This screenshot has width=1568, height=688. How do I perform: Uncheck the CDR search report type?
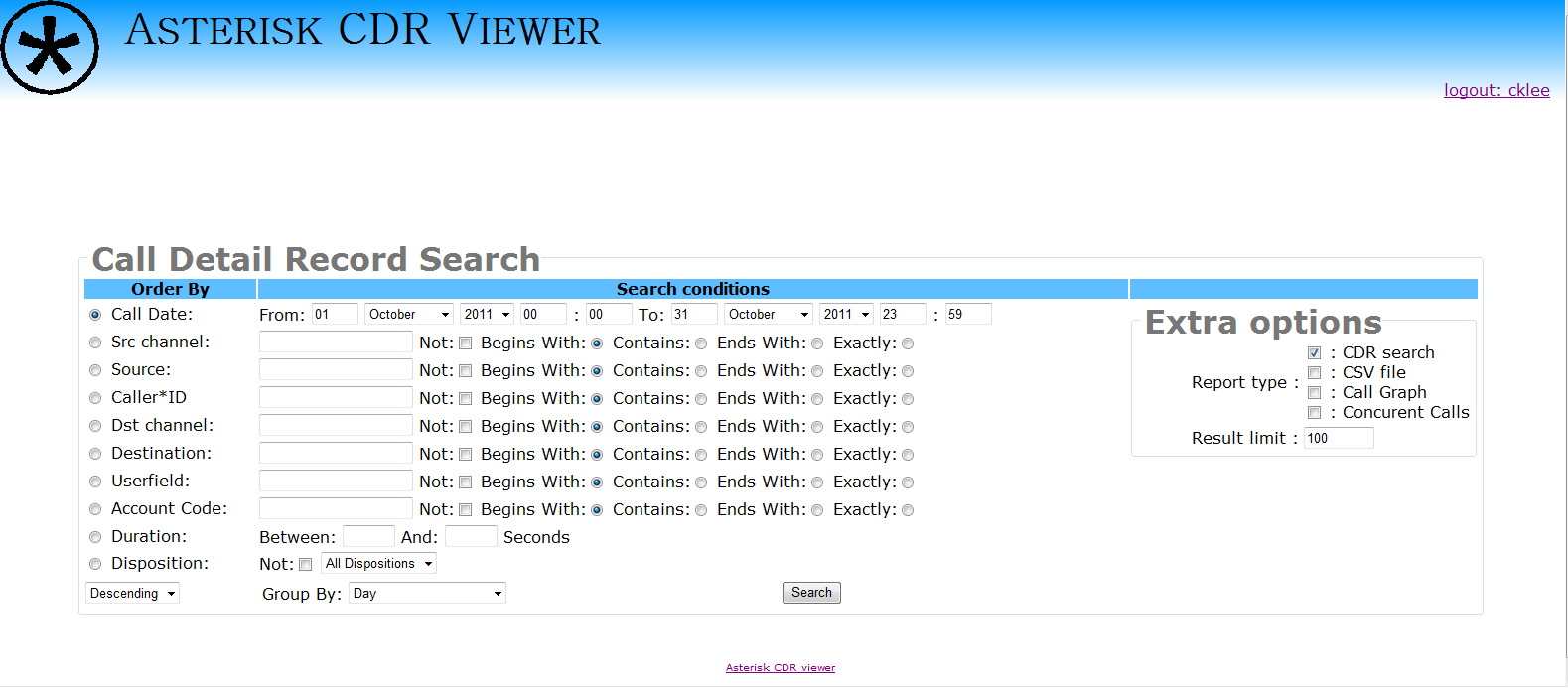[1314, 353]
